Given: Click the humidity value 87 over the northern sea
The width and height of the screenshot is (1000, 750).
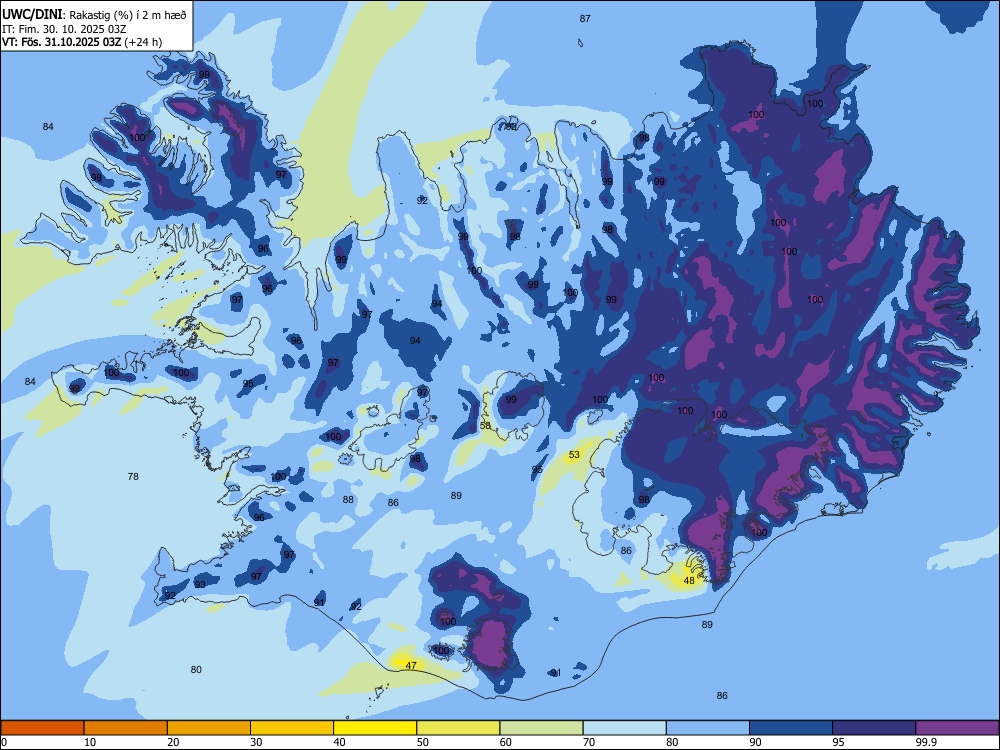Looking at the screenshot, I should (585, 18).
